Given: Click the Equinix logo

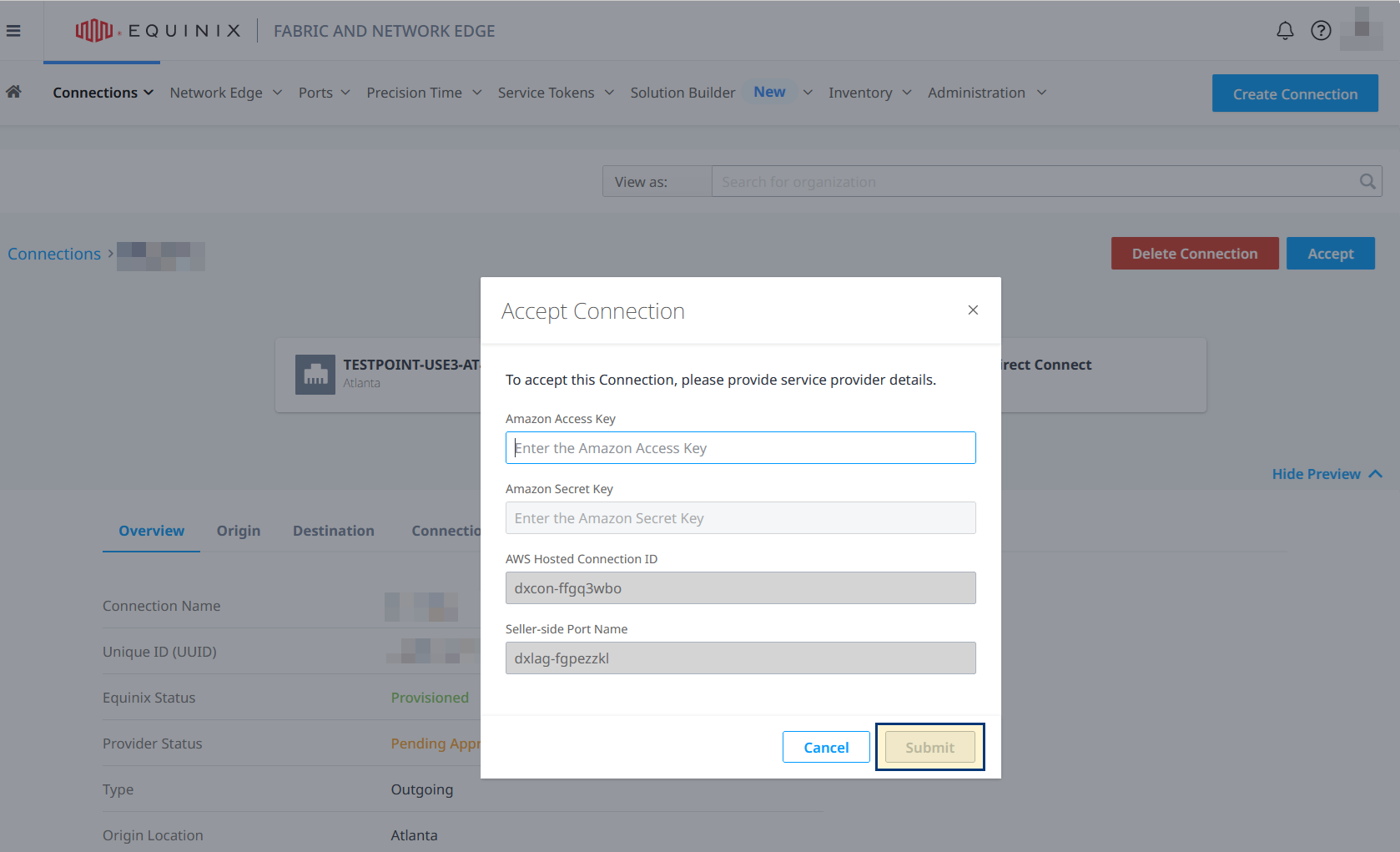Looking at the screenshot, I should tap(159, 31).
